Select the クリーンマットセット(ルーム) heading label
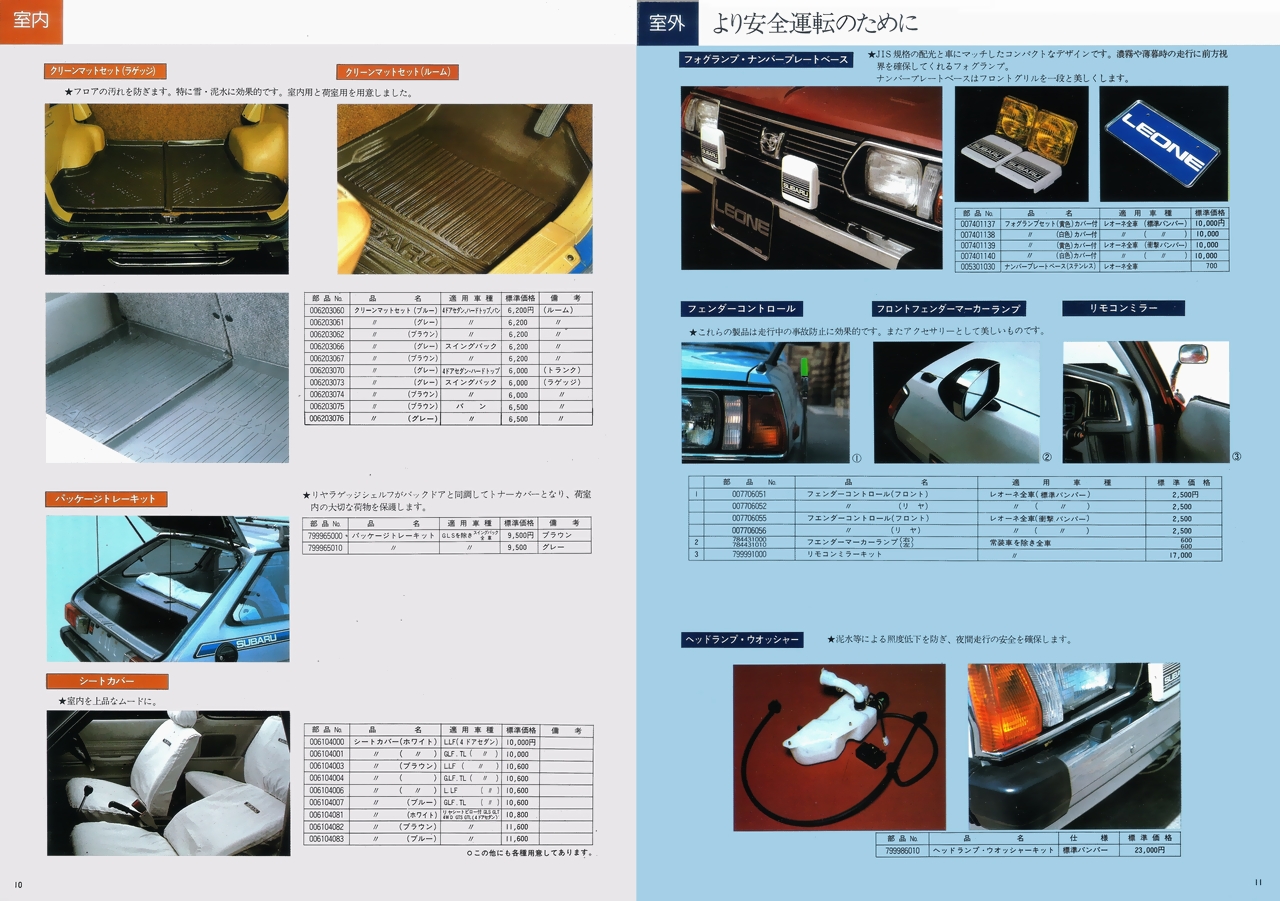The height and width of the screenshot is (901, 1280). 398,72
